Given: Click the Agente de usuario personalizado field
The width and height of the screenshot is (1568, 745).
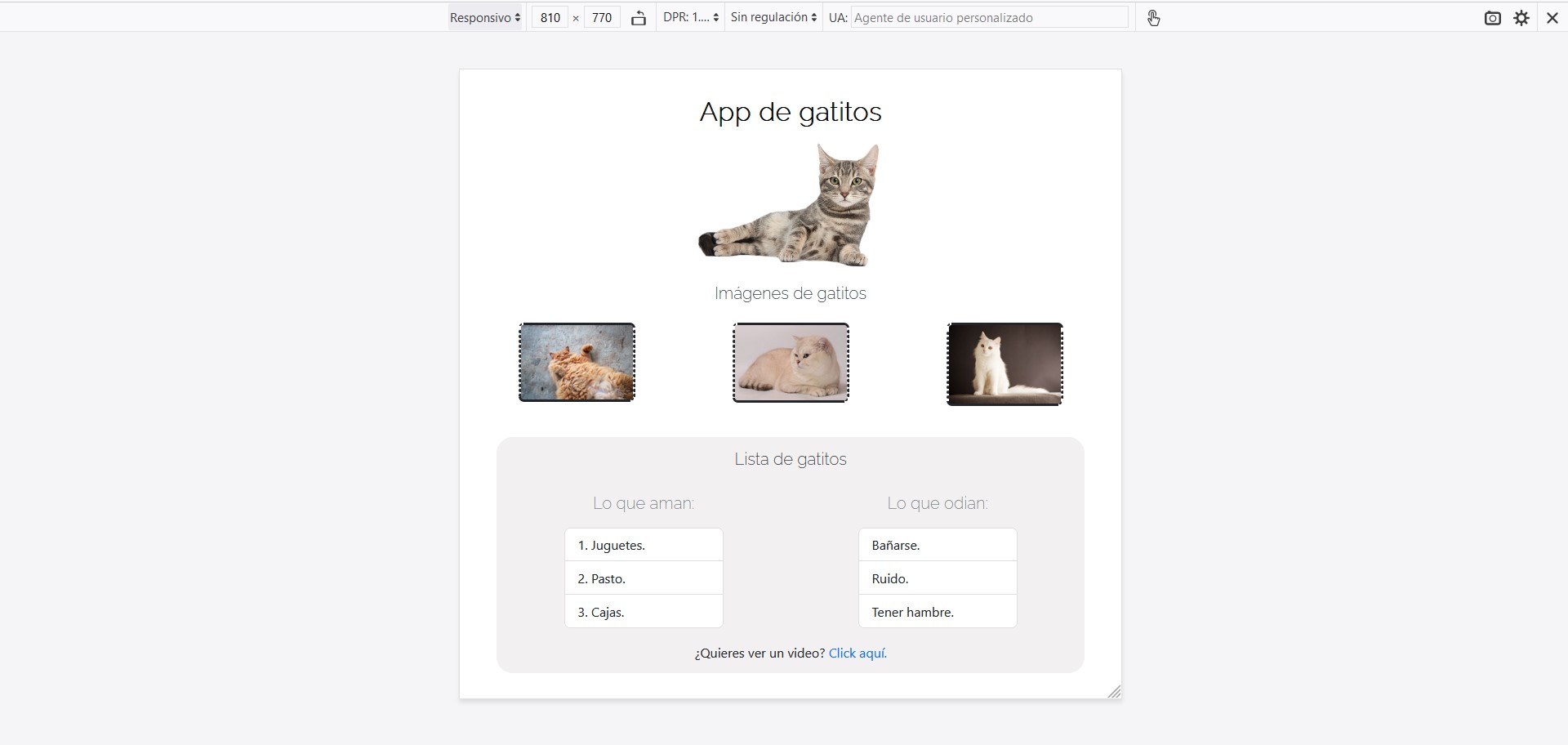Looking at the screenshot, I should [x=989, y=17].
